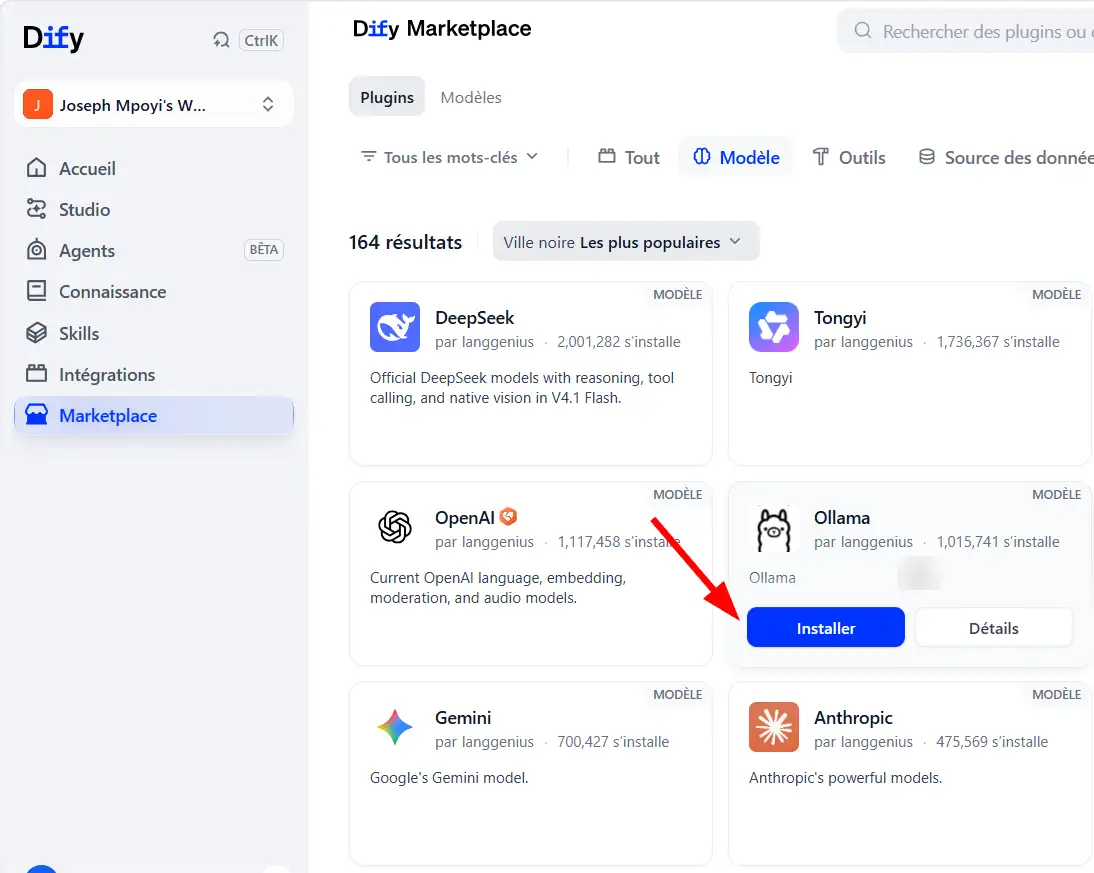Image resolution: width=1094 pixels, height=873 pixels.
Task: Open the Les plus populaires sort dropdown
Action: point(626,241)
